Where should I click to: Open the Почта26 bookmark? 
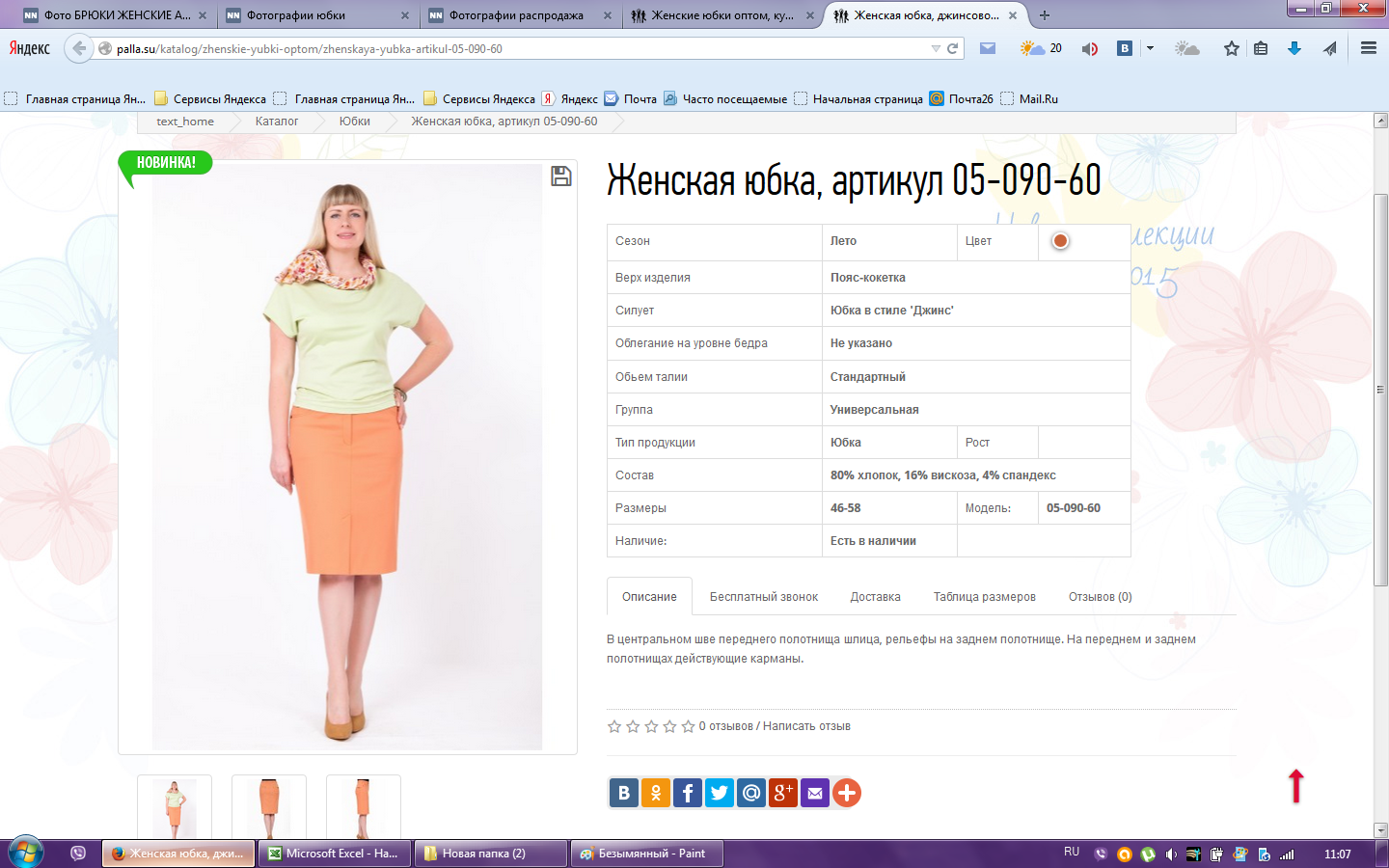(962, 98)
